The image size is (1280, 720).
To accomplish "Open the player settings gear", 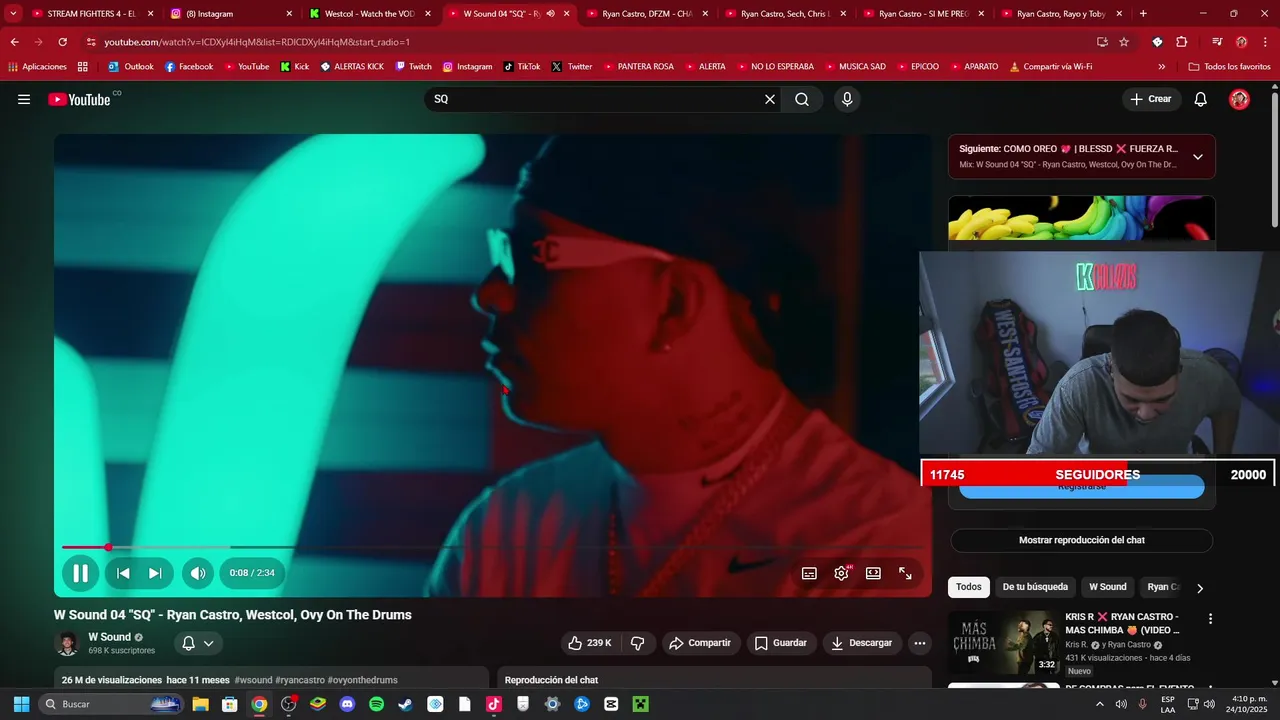I will (x=841, y=573).
